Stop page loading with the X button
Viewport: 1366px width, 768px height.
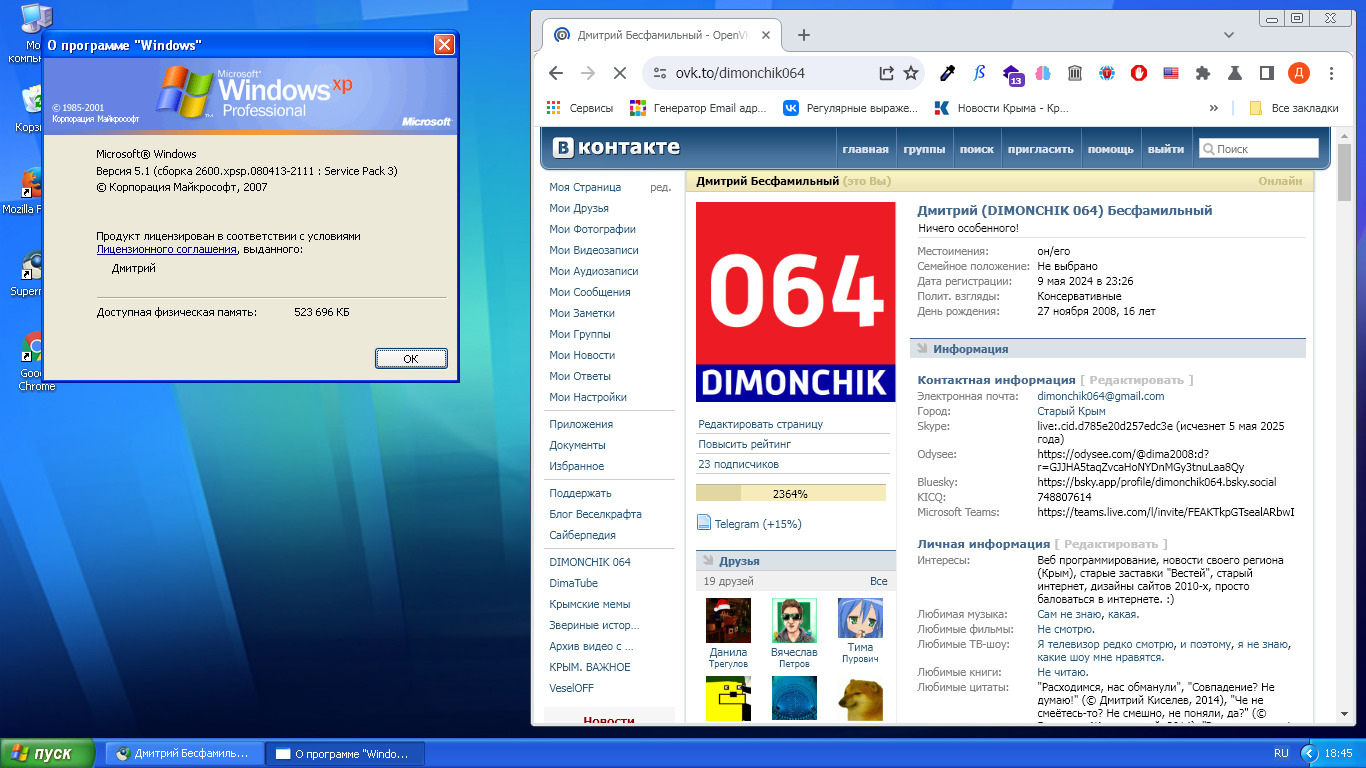(x=619, y=73)
